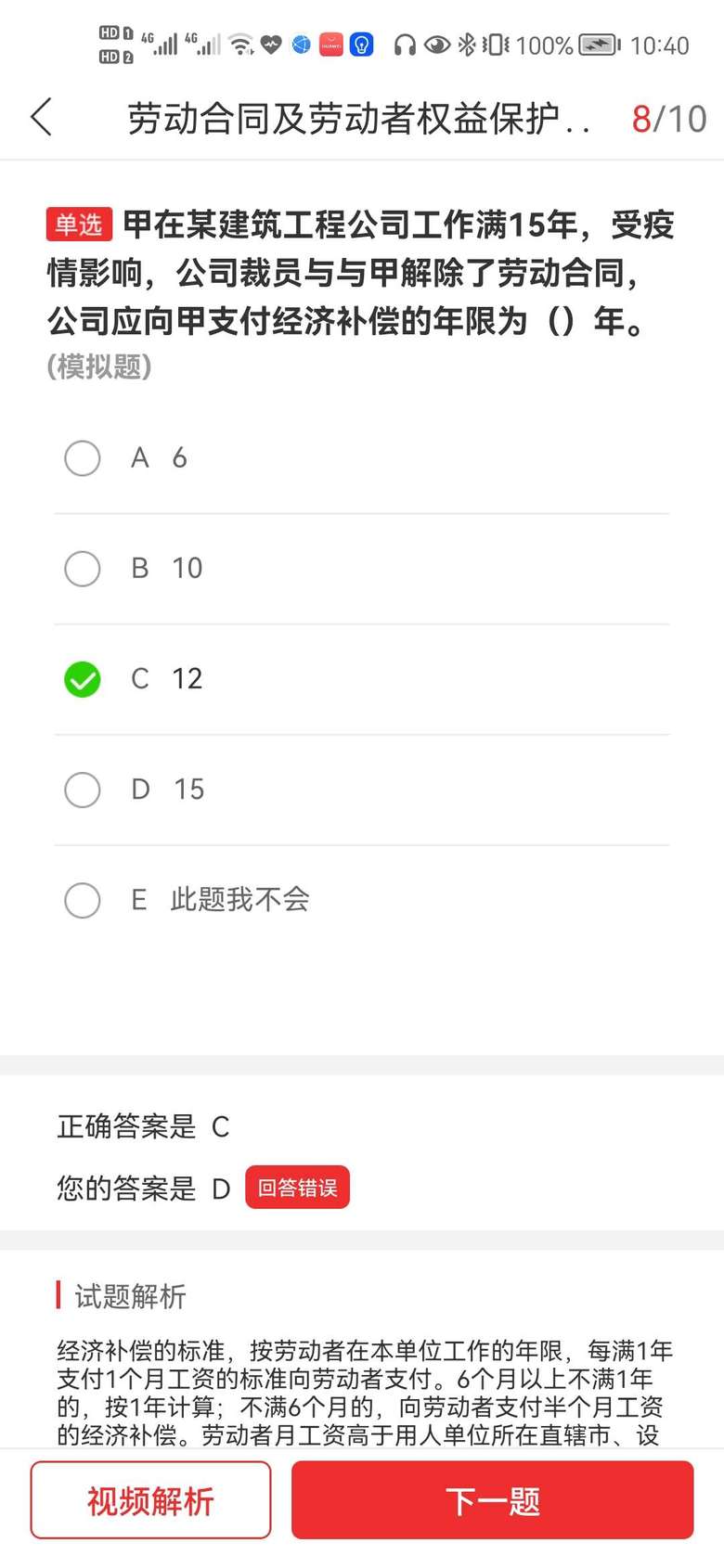The height and width of the screenshot is (1568, 724).
Task: Choose option D with value 15
Action: click(x=83, y=790)
